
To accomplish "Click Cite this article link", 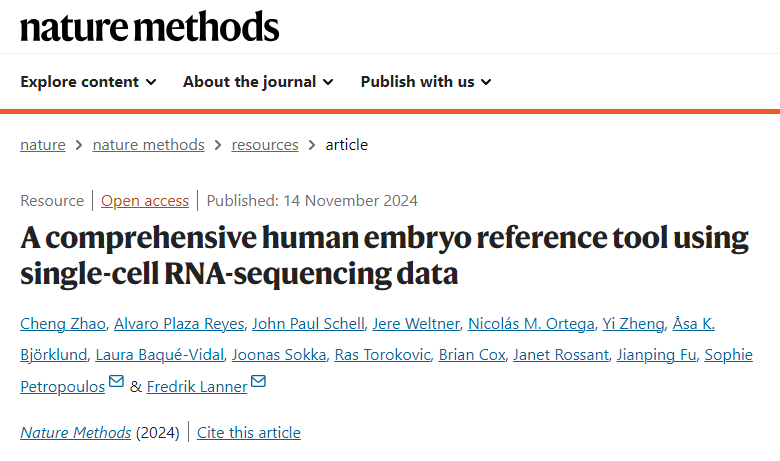I will click(x=249, y=433).
